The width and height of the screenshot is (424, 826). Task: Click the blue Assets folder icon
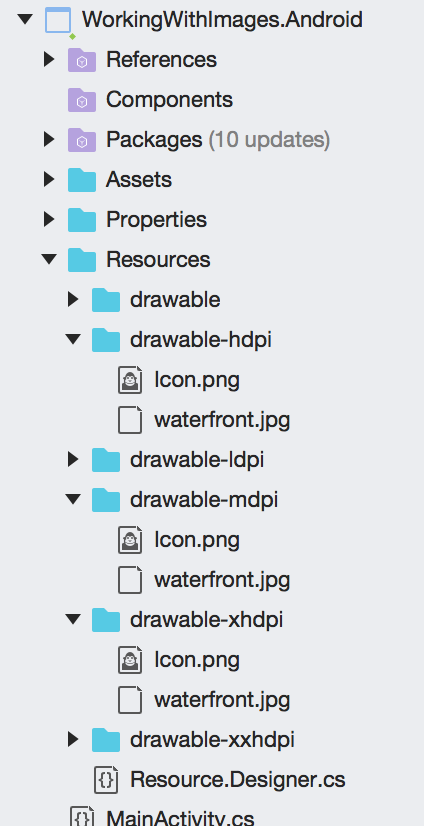tap(82, 180)
